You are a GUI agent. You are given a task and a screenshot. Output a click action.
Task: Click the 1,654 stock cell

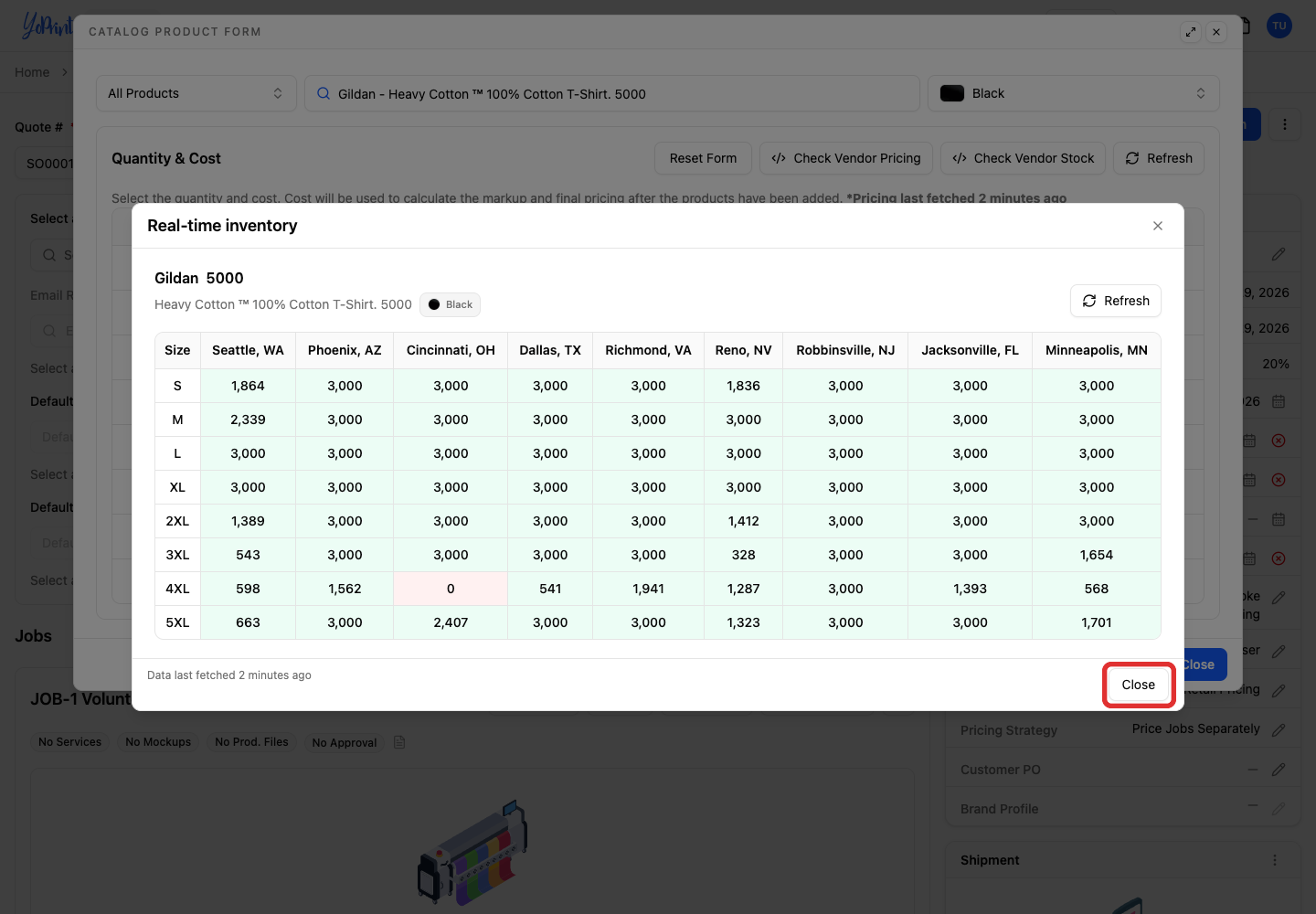click(x=1097, y=555)
